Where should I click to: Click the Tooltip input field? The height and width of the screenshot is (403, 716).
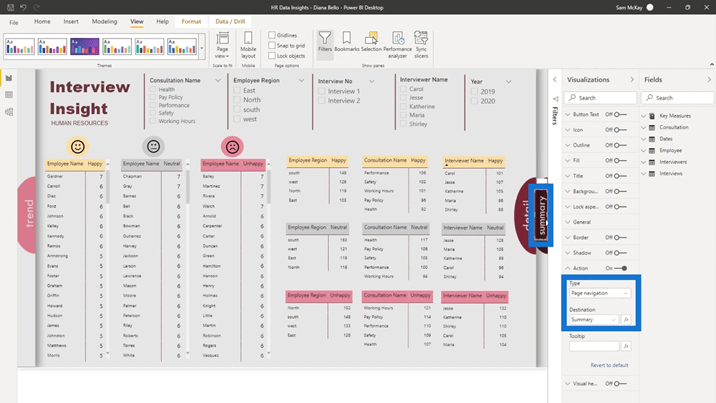(x=594, y=346)
